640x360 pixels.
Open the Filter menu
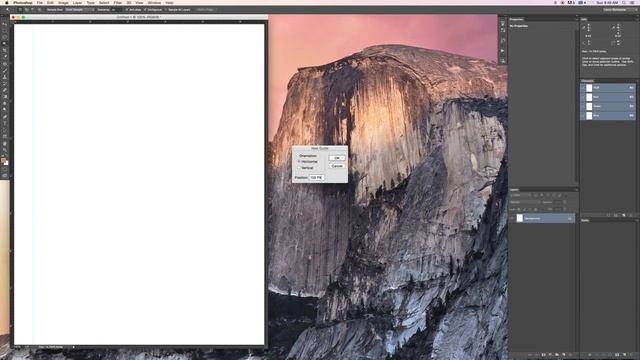[x=118, y=2]
